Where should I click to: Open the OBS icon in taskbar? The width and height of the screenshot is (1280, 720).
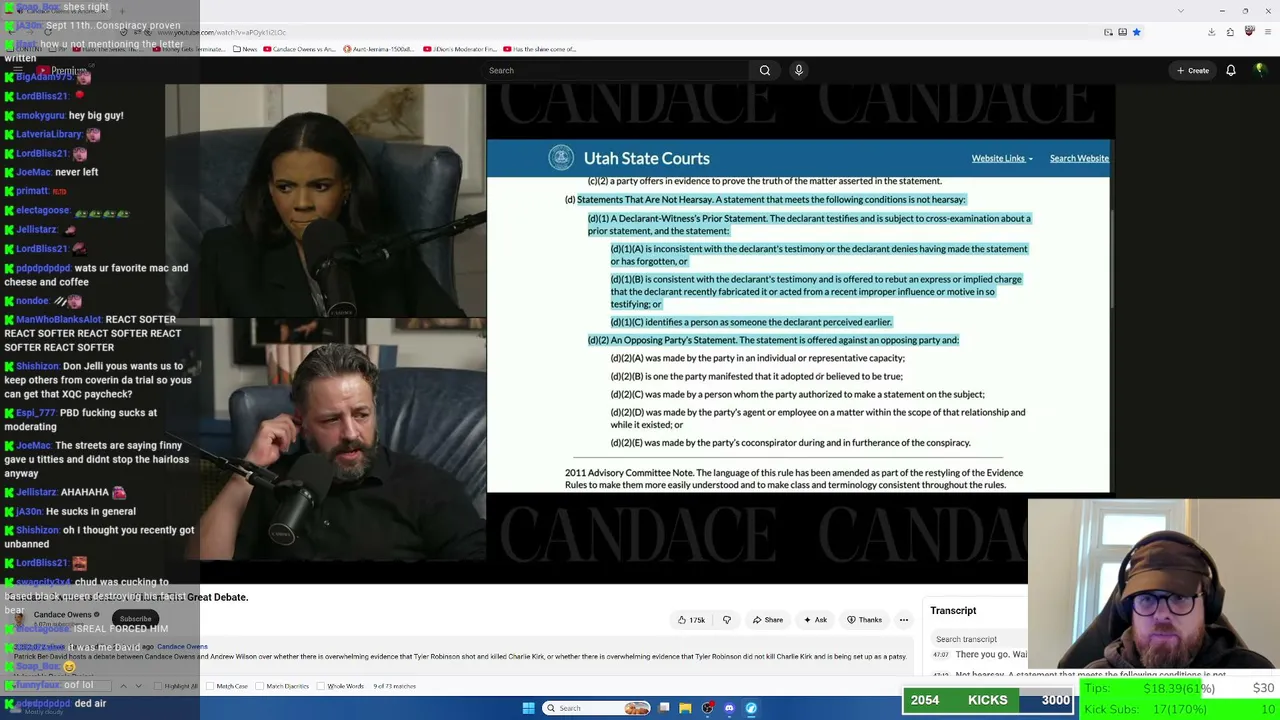coord(707,708)
